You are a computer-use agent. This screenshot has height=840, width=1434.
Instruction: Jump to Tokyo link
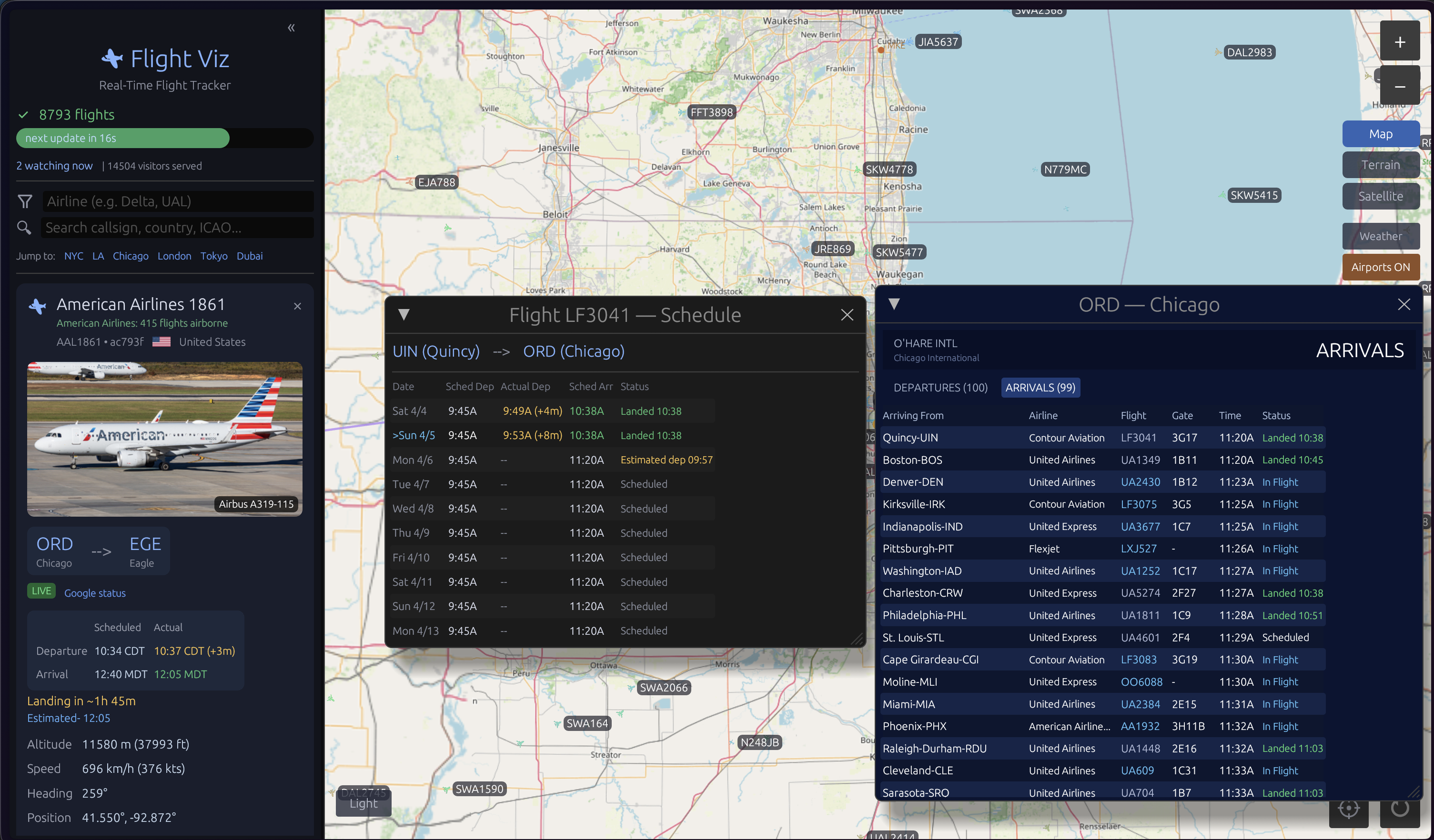point(213,256)
